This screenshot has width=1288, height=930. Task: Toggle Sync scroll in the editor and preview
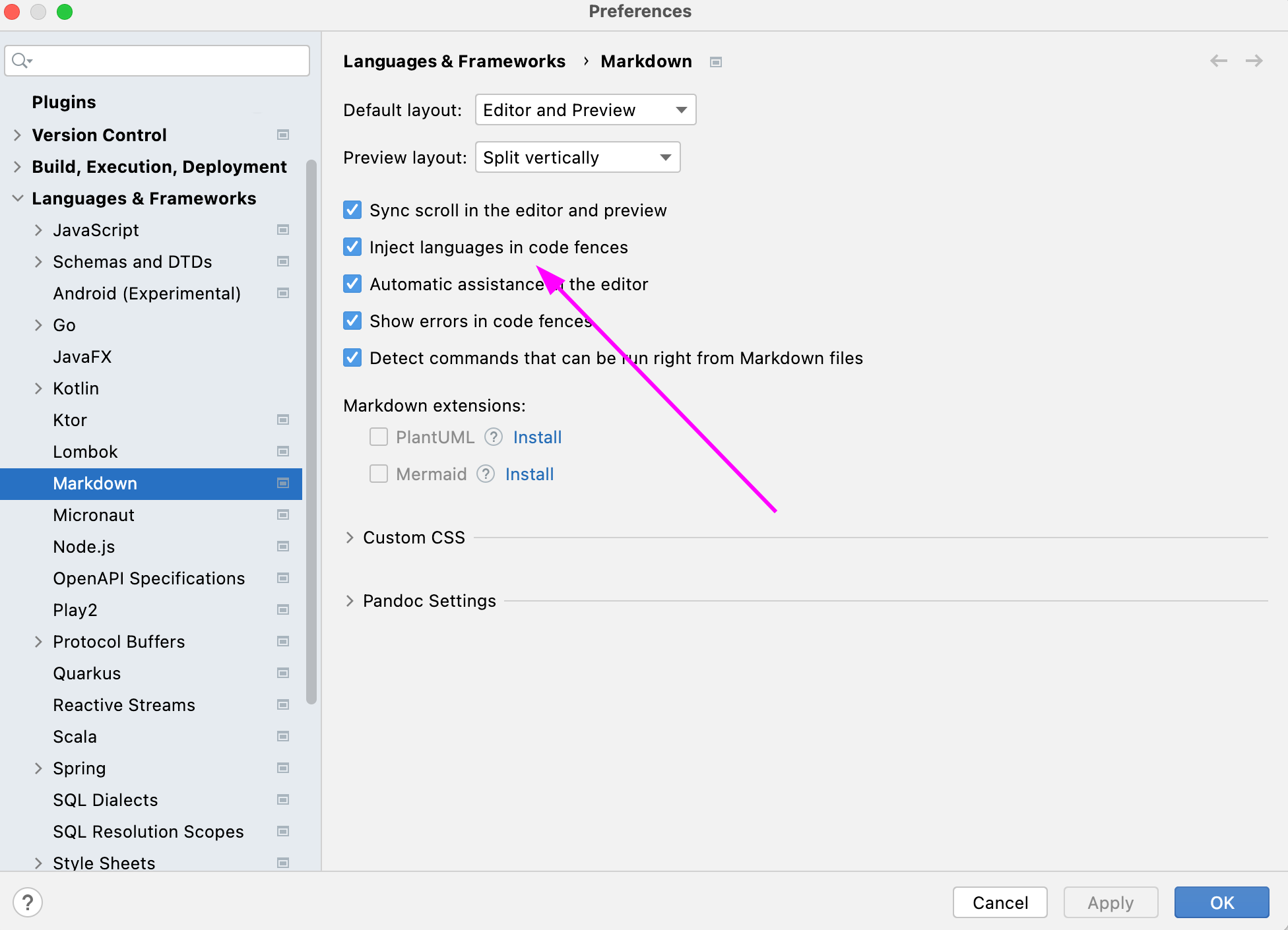352,210
